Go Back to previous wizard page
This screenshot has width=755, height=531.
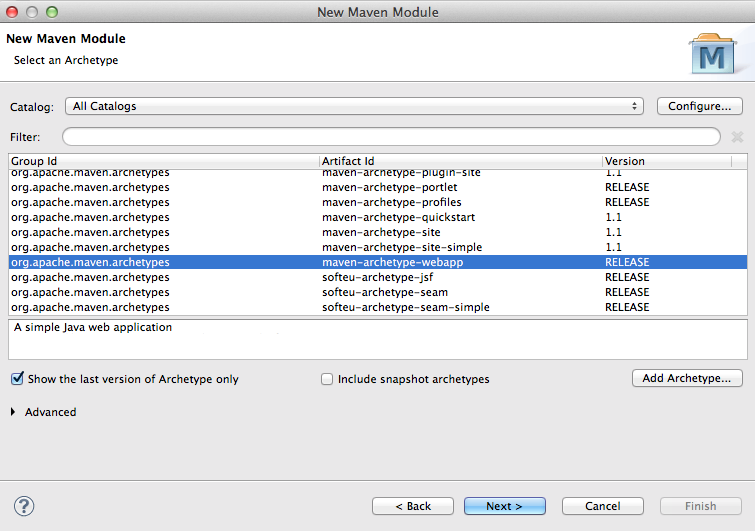click(413, 506)
